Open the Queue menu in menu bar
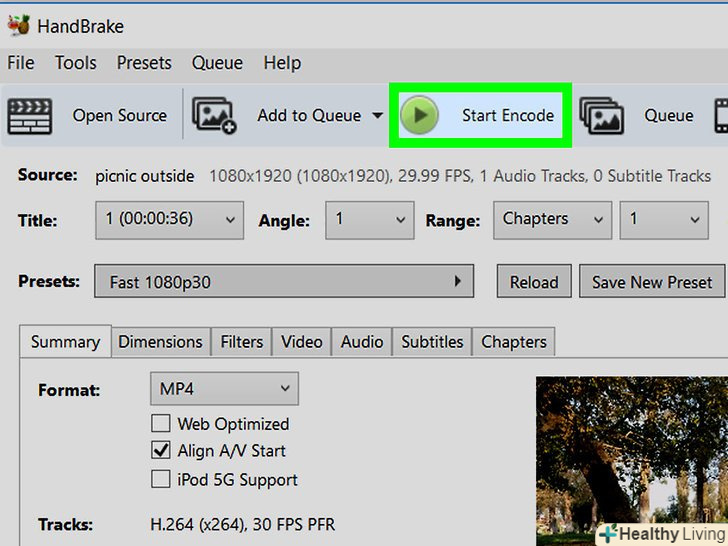The height and width of the screenshot is (546, 728). coord(217,62)
